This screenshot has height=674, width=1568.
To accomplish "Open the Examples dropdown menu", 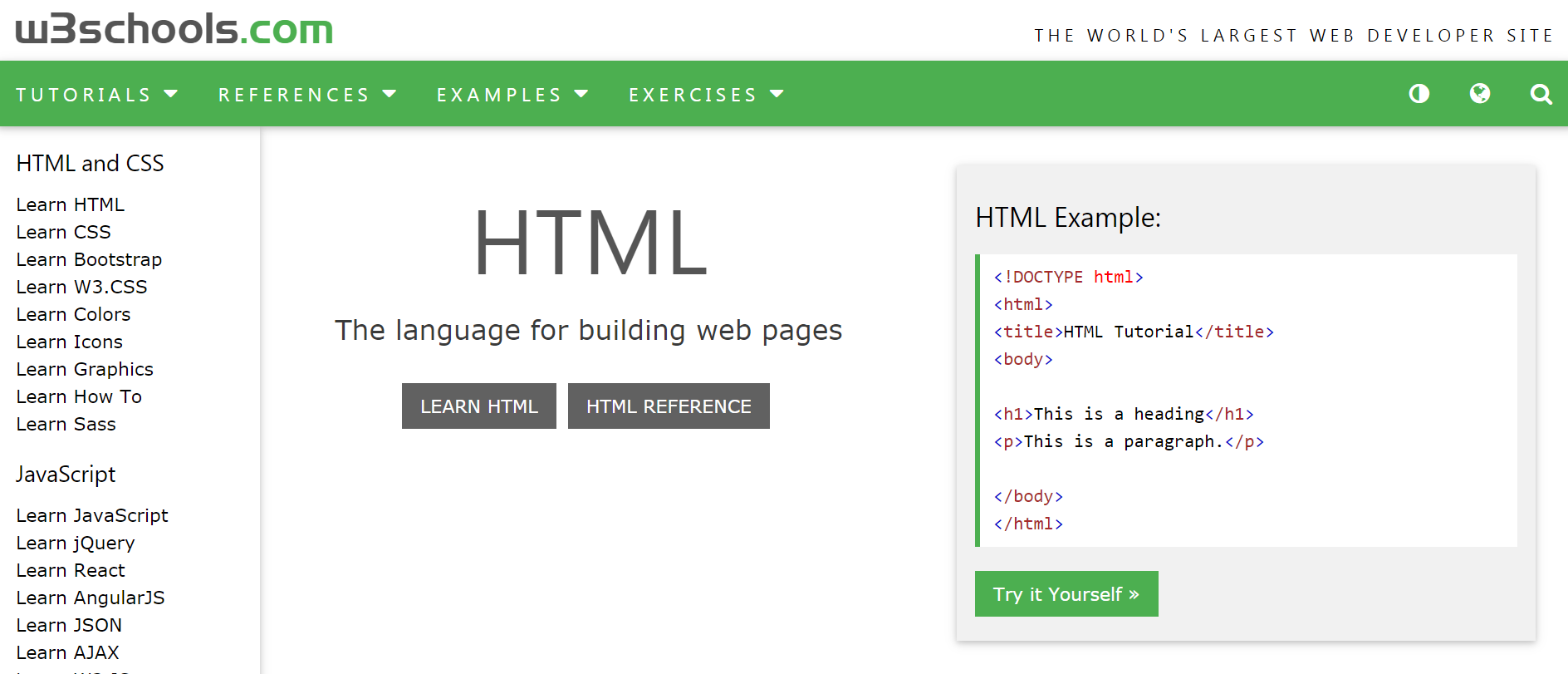I will point(512,95).
